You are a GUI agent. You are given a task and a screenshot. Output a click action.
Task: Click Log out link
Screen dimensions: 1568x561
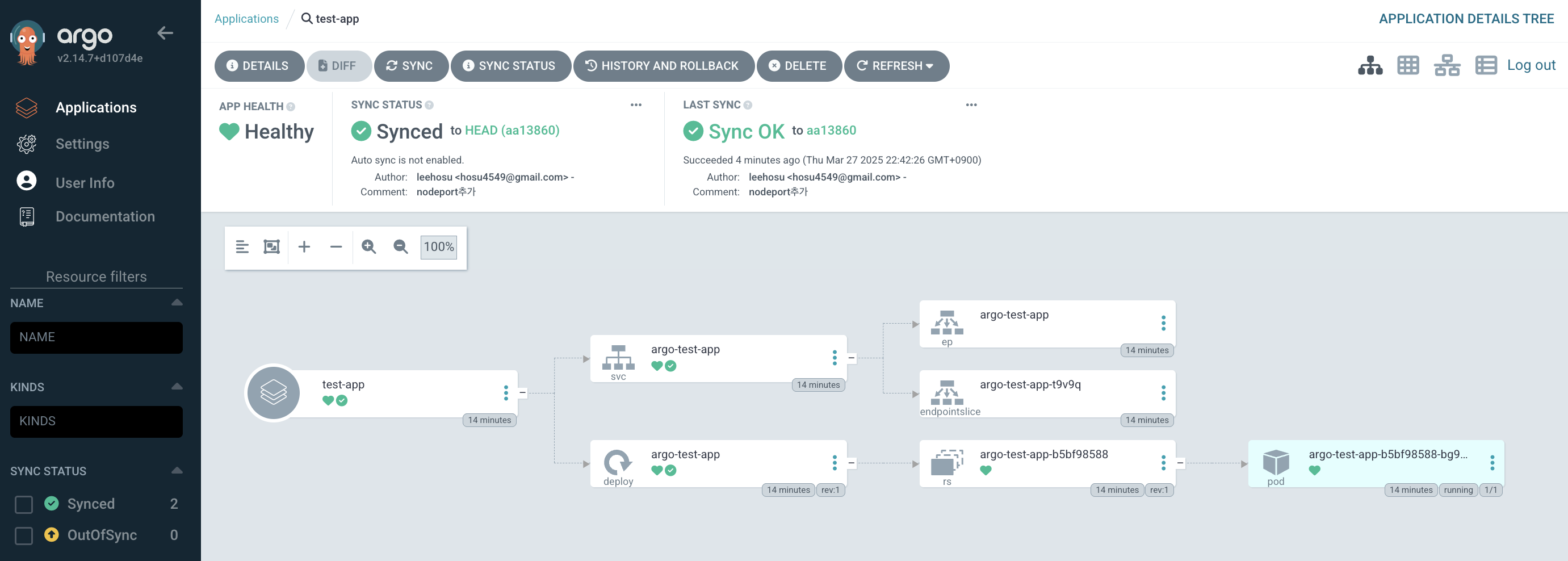coord(1531,65)
